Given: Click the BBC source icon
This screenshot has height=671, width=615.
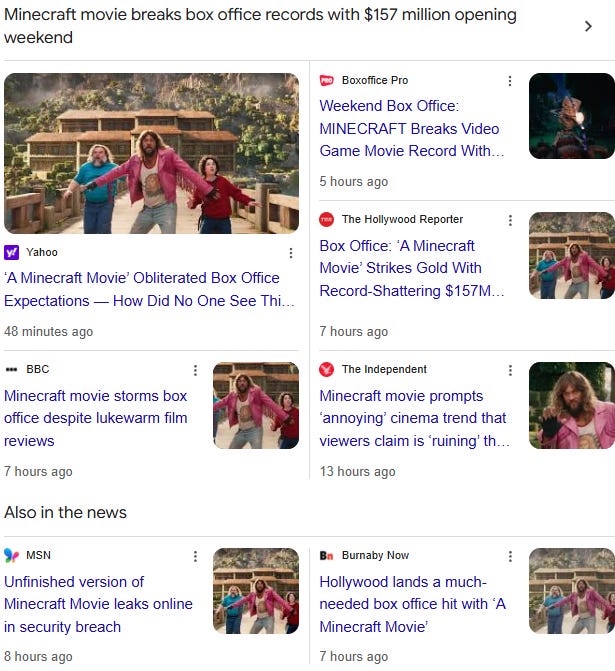Looking at the screenshot, I should click(x=12, y=369).
